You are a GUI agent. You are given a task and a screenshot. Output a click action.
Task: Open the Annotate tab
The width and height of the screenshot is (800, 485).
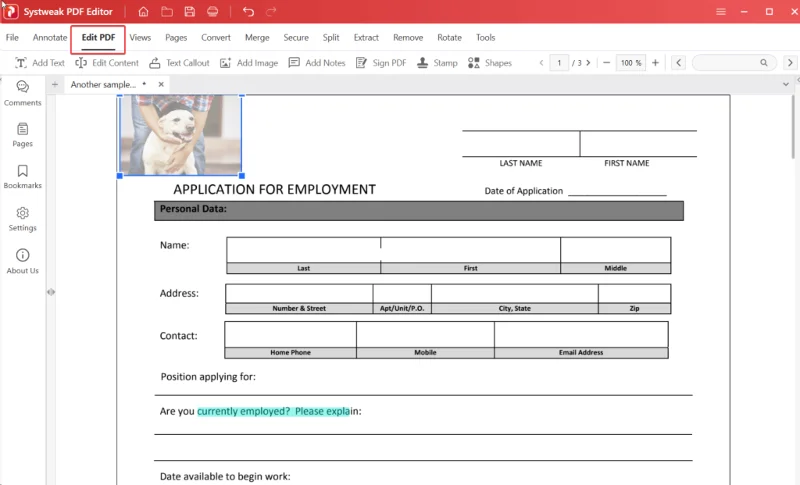pyautogui.click(x=50, y=37)
